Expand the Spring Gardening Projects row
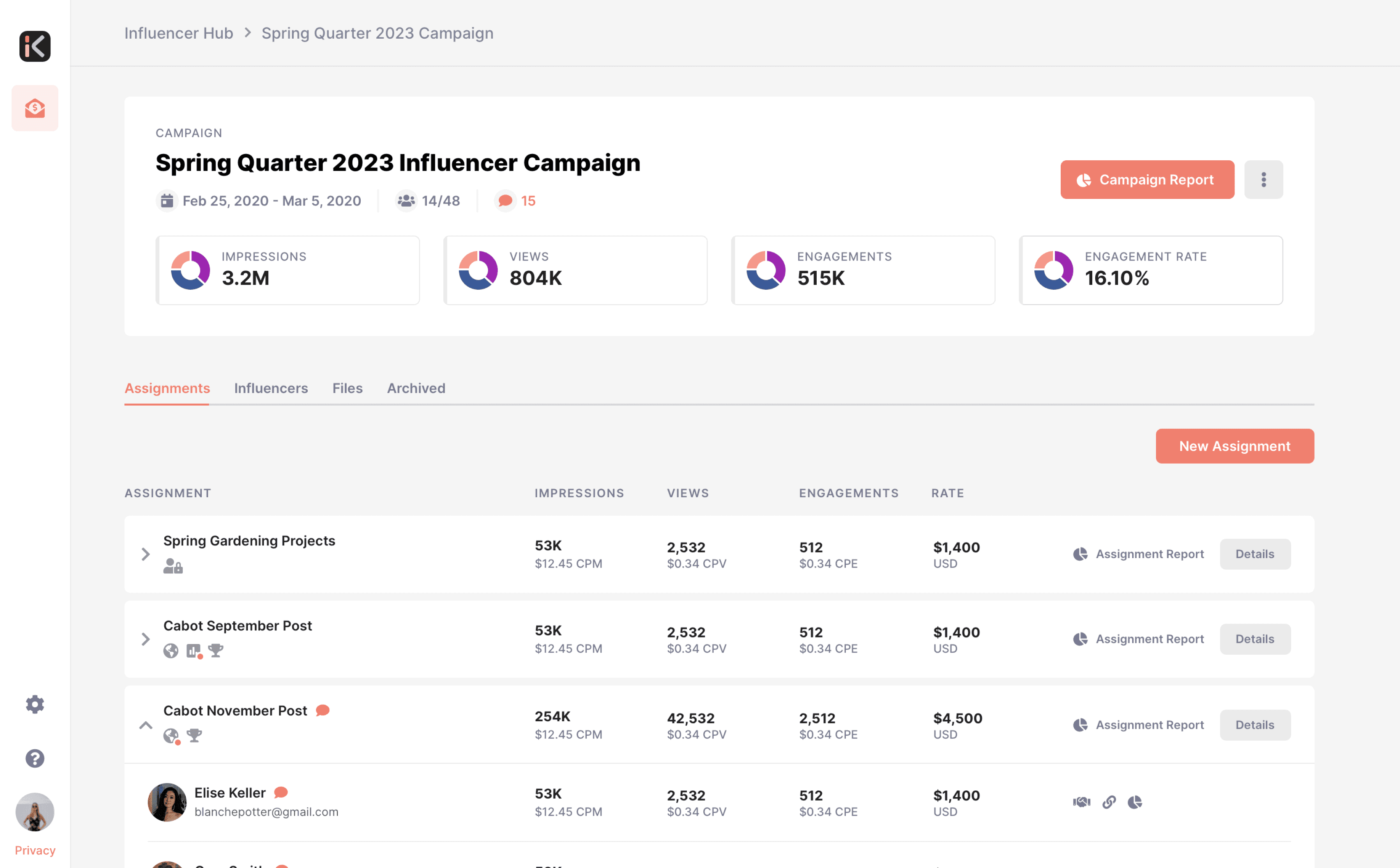The height and width of the screenshot is (868, 1400). click(146, 554)
